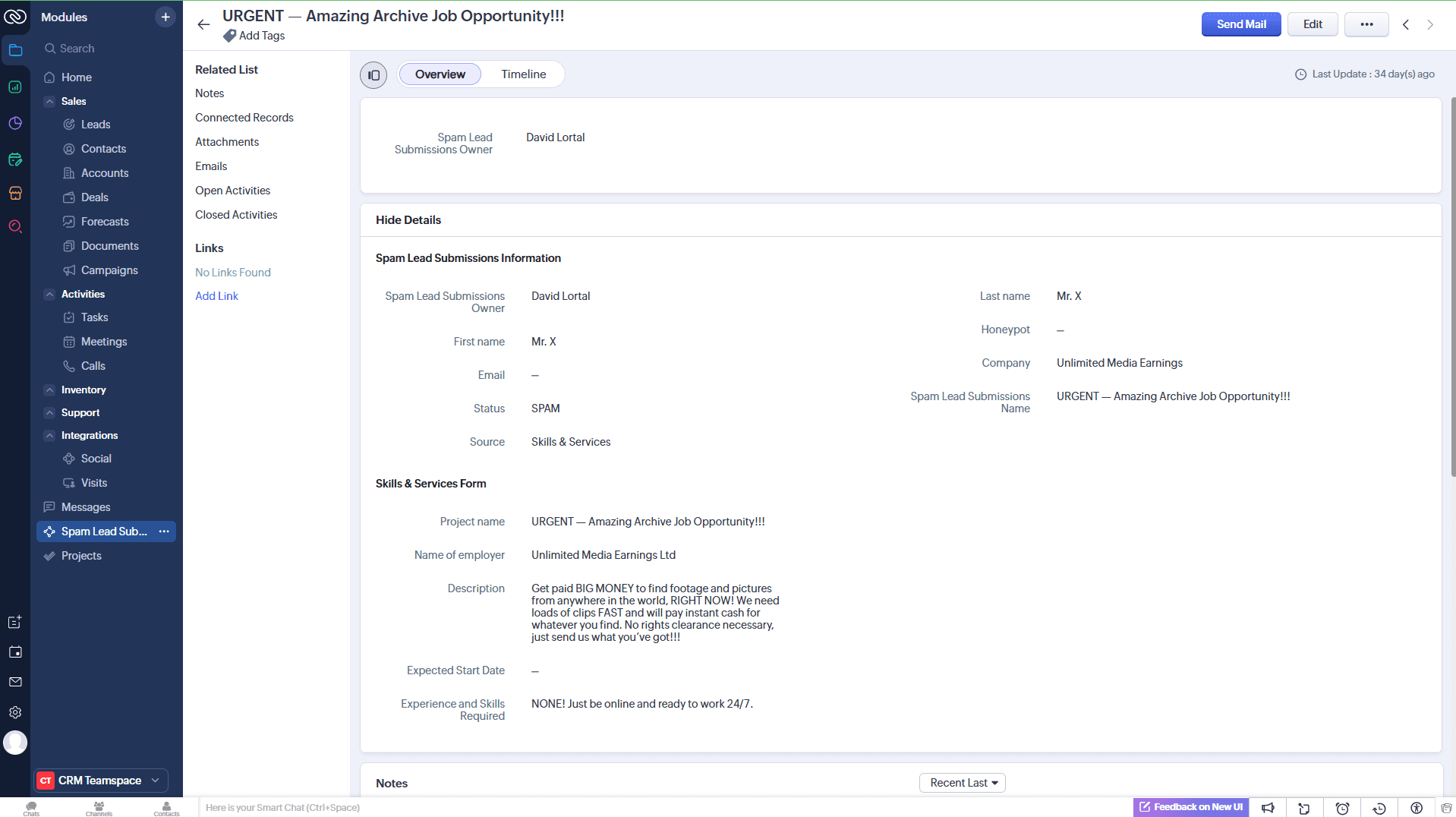Open the setup gear icon in left rail
Image resolution: width=1456 pixels, height=817 pixels.
coord(15,712)
